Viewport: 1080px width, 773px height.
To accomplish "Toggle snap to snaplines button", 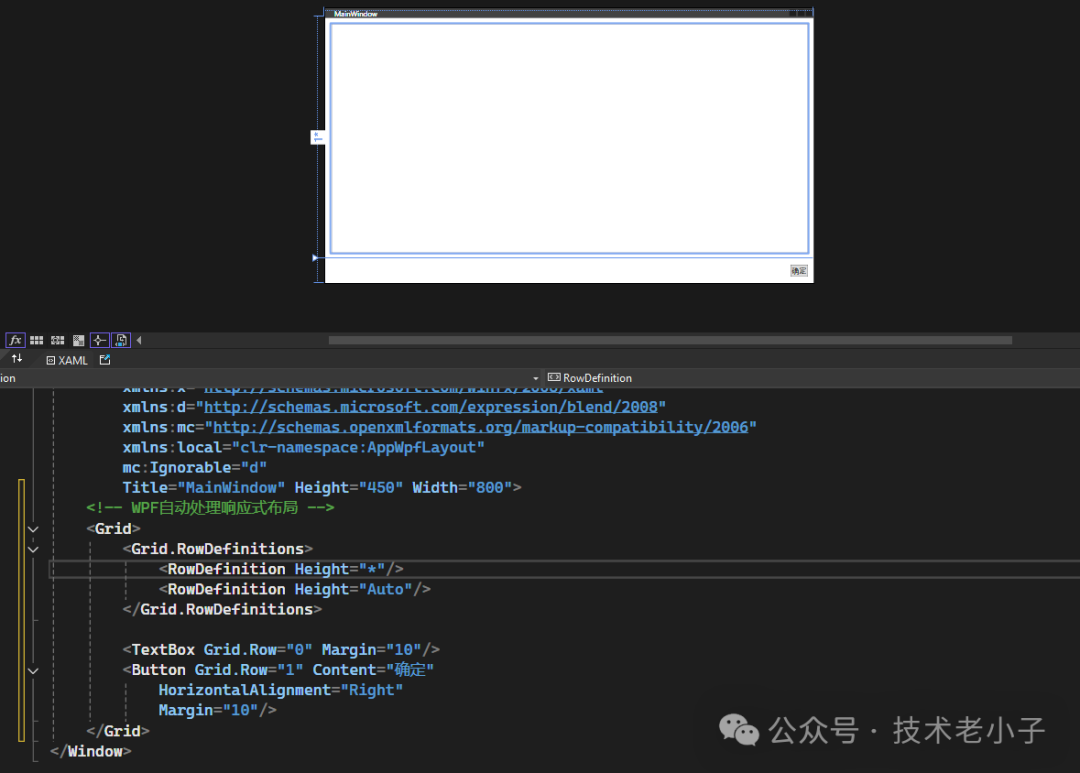I will point(100,340).
